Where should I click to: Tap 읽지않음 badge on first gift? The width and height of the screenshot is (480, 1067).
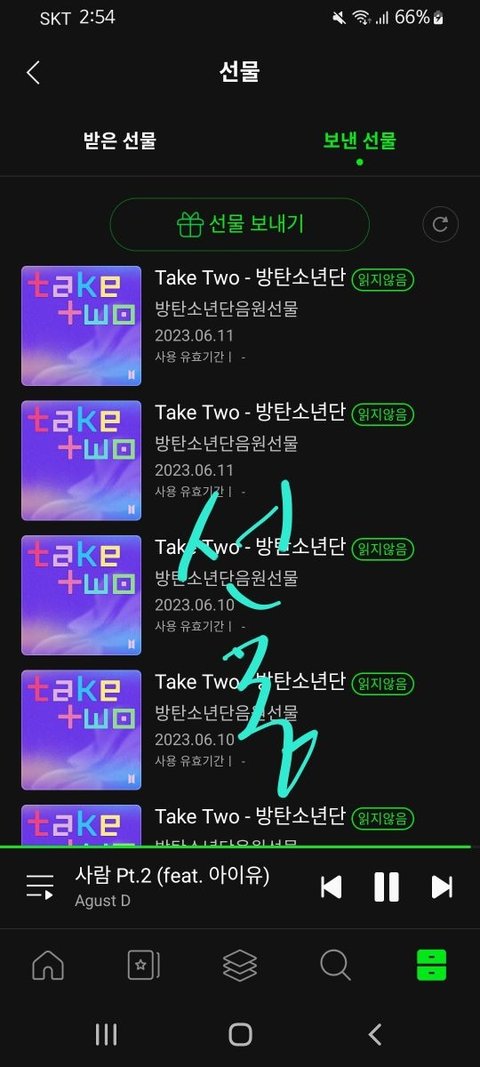point(383,280)
